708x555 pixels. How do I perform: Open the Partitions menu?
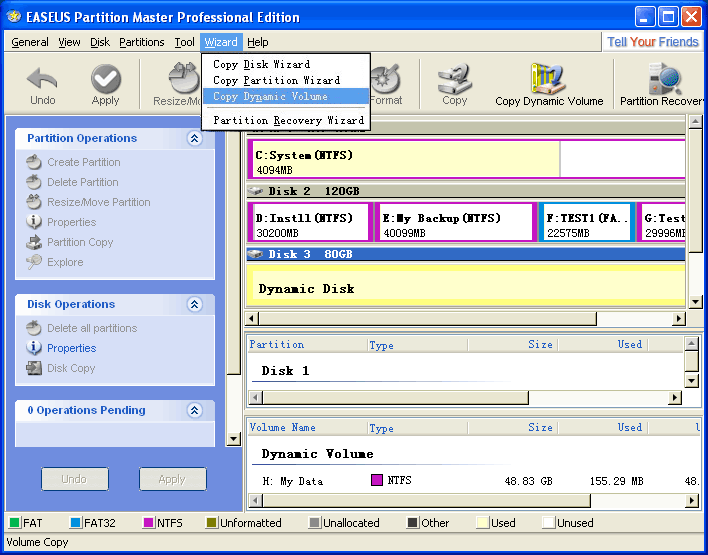coord(142,42)
